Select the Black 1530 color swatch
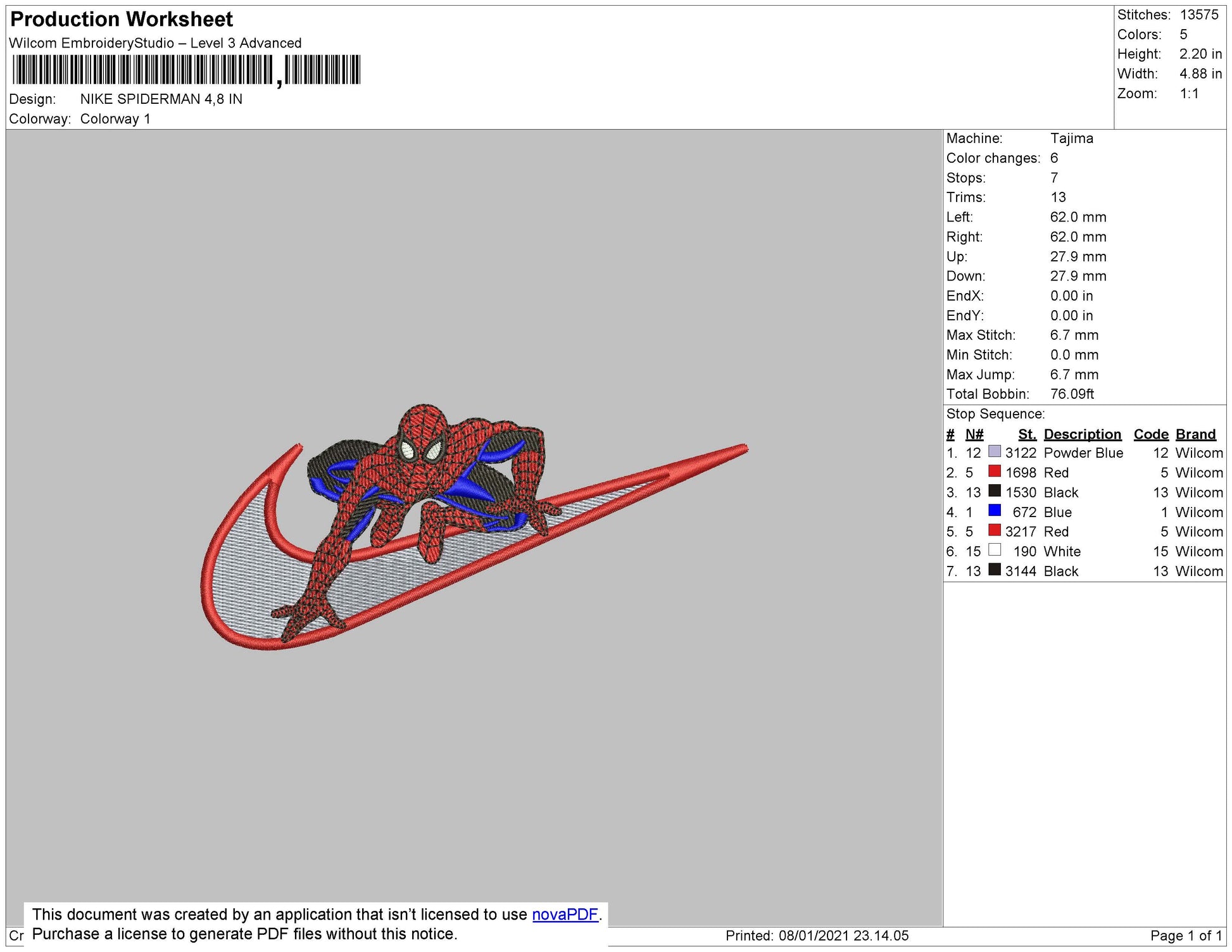Image resolution: width=1232 pixels, height=952 pixels. [995, 491]
